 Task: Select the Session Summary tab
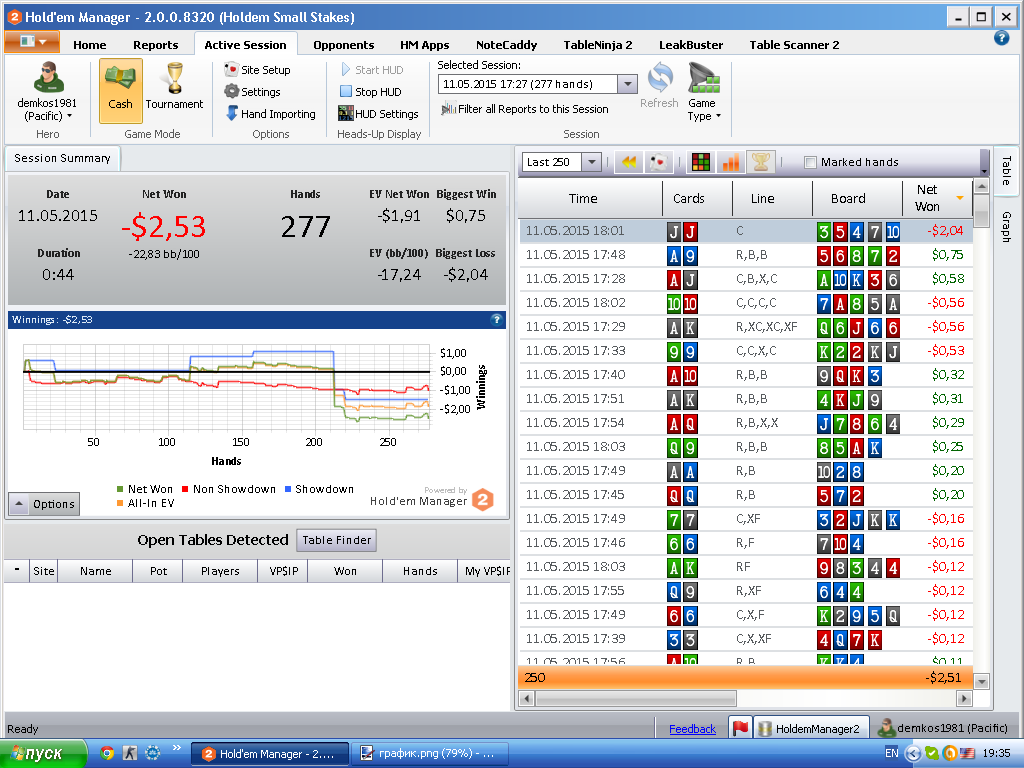[x=62, y=158]
